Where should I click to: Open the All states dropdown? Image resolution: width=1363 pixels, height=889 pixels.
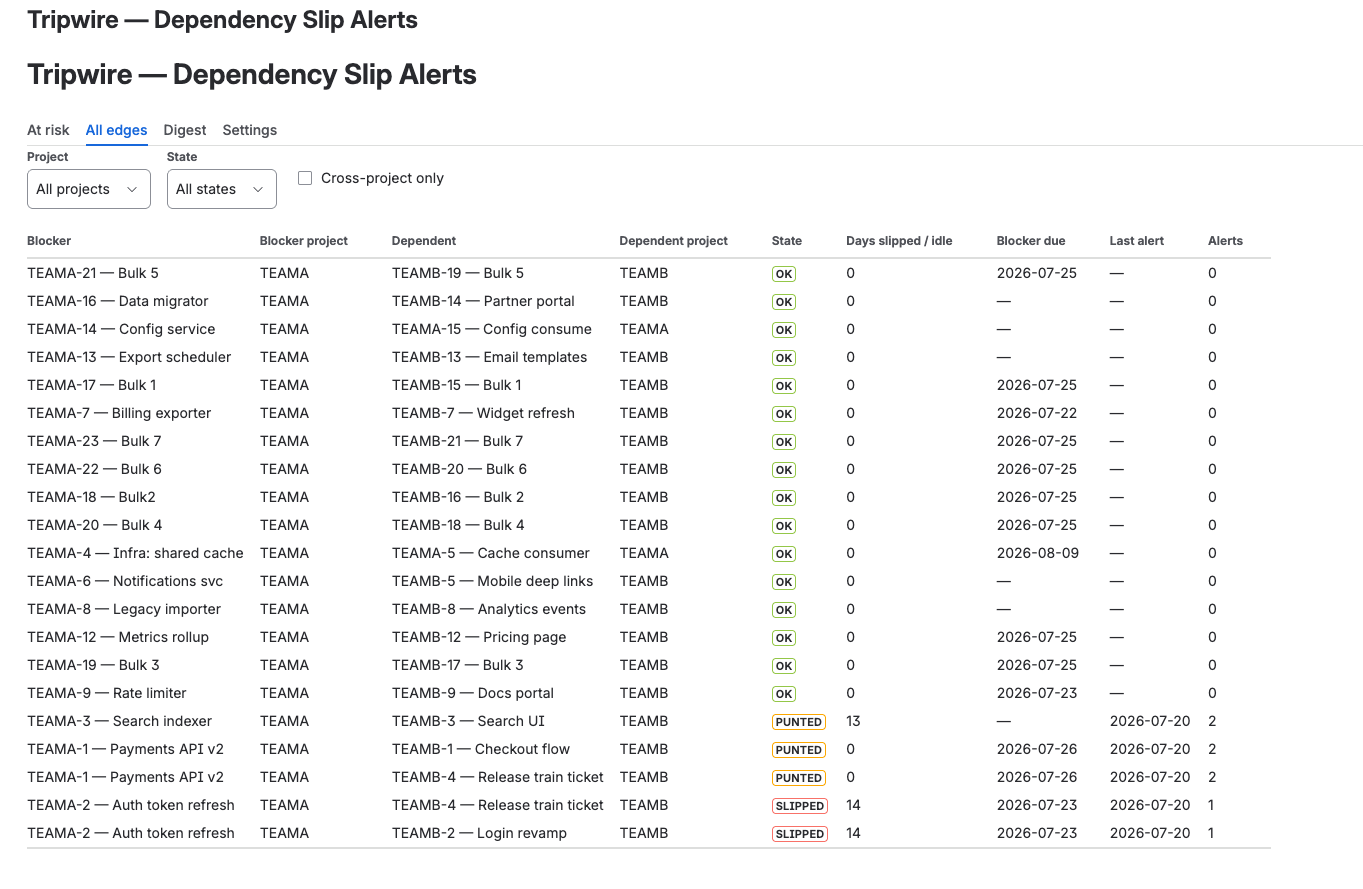click(x=222, y=189)
